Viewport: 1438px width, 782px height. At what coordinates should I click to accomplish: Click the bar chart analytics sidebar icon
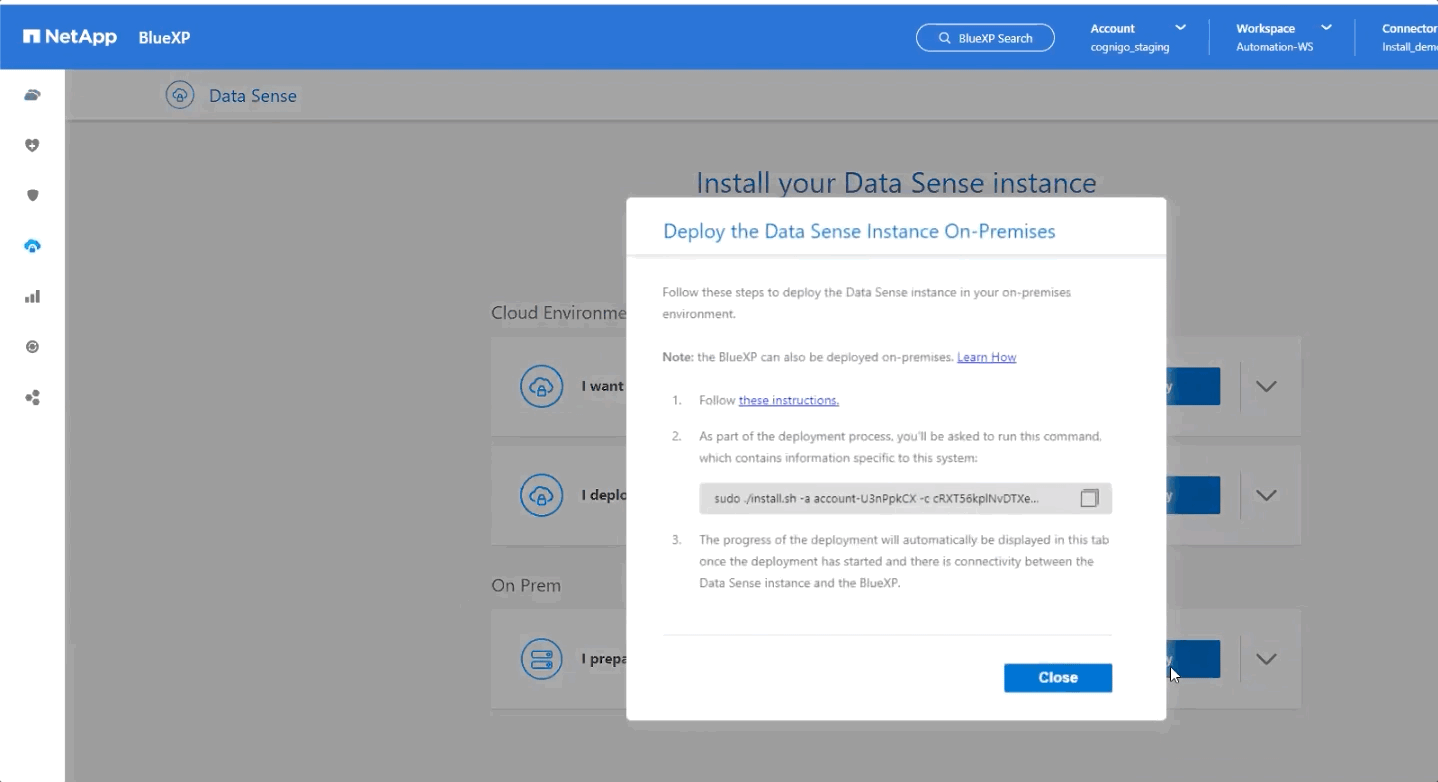(32, 296)
